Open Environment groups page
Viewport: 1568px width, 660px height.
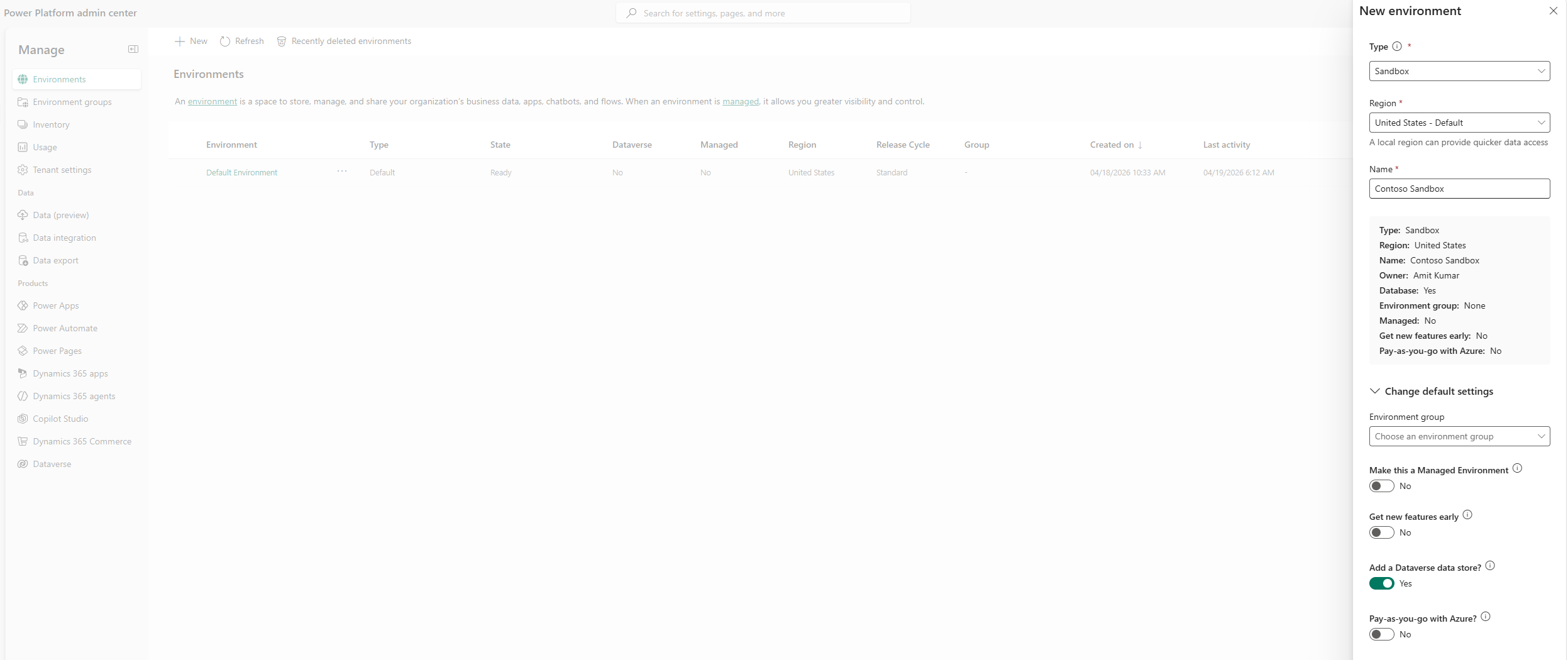(x=77, y=102)
